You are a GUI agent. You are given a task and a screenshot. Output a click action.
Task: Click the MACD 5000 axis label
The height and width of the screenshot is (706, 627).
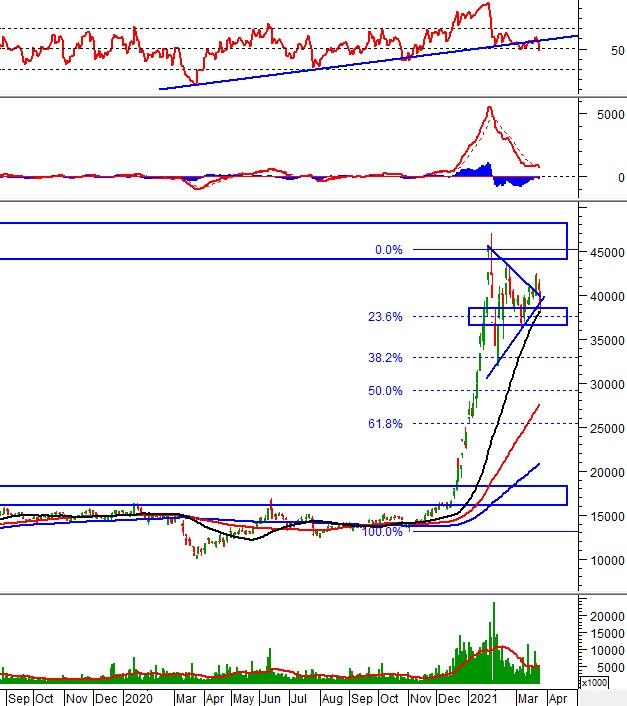click(x=611, y=115)
